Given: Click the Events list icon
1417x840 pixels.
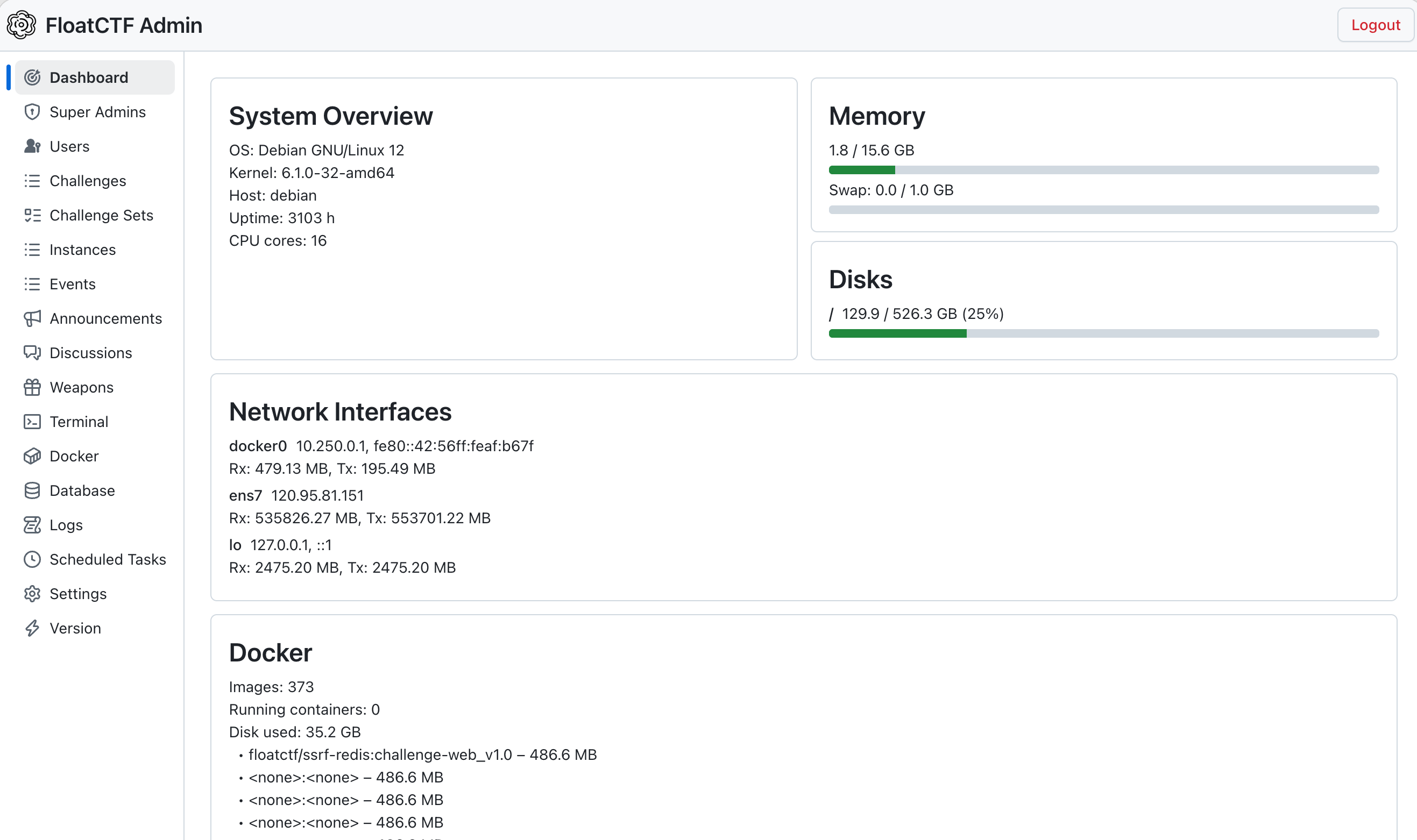Looking at the screenshot, I should [32, 284].
